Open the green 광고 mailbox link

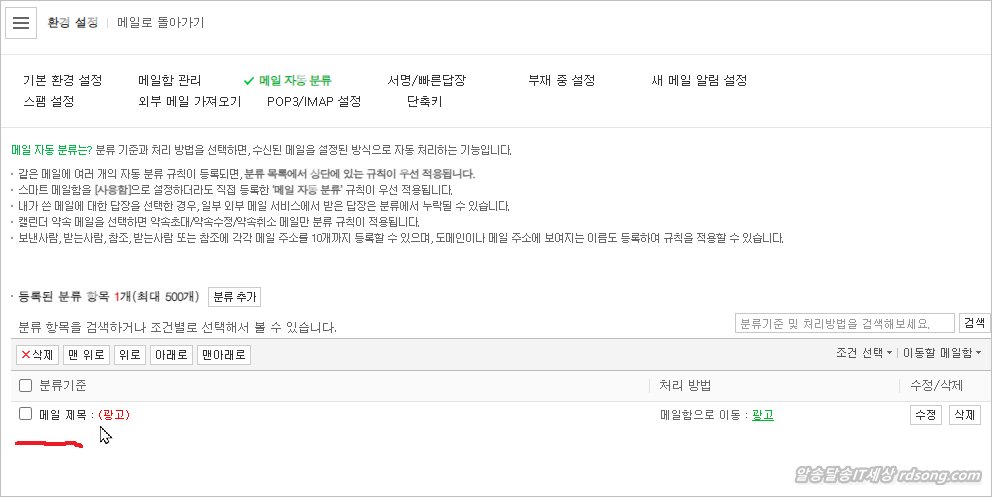pyautogui.click(x=762, y=415)
